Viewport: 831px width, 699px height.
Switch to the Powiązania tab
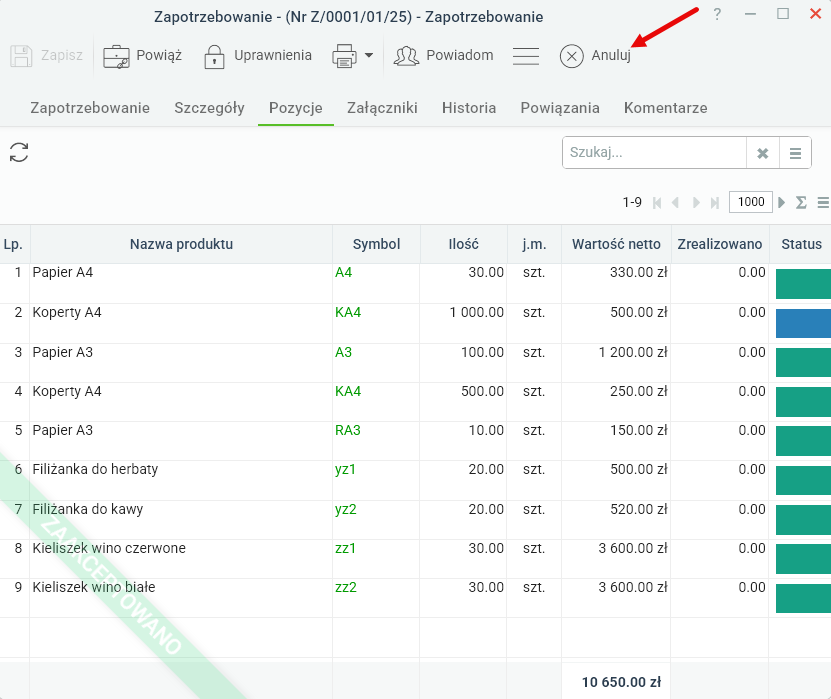(x=560, y=108)
